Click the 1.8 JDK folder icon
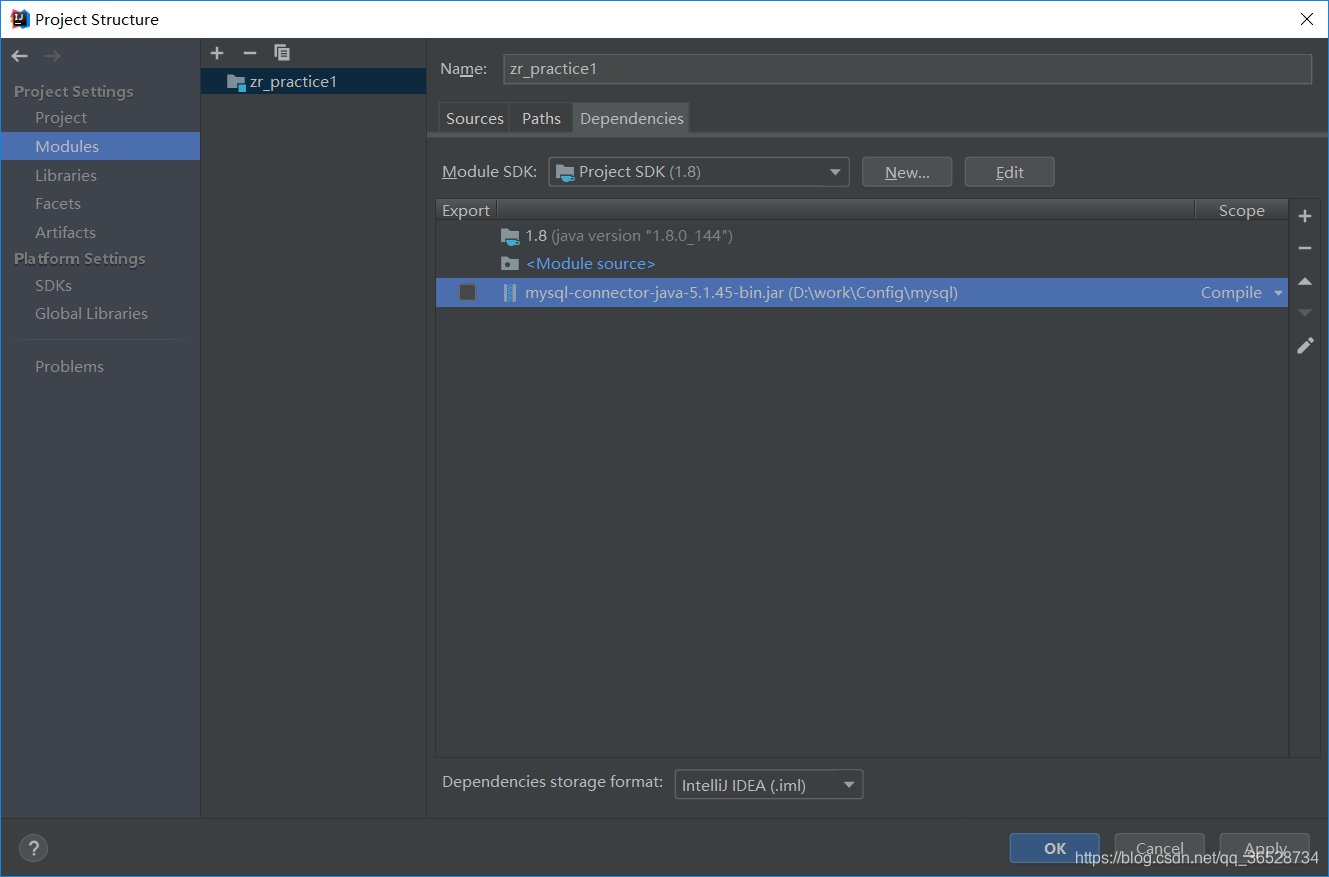 (510, 236)
